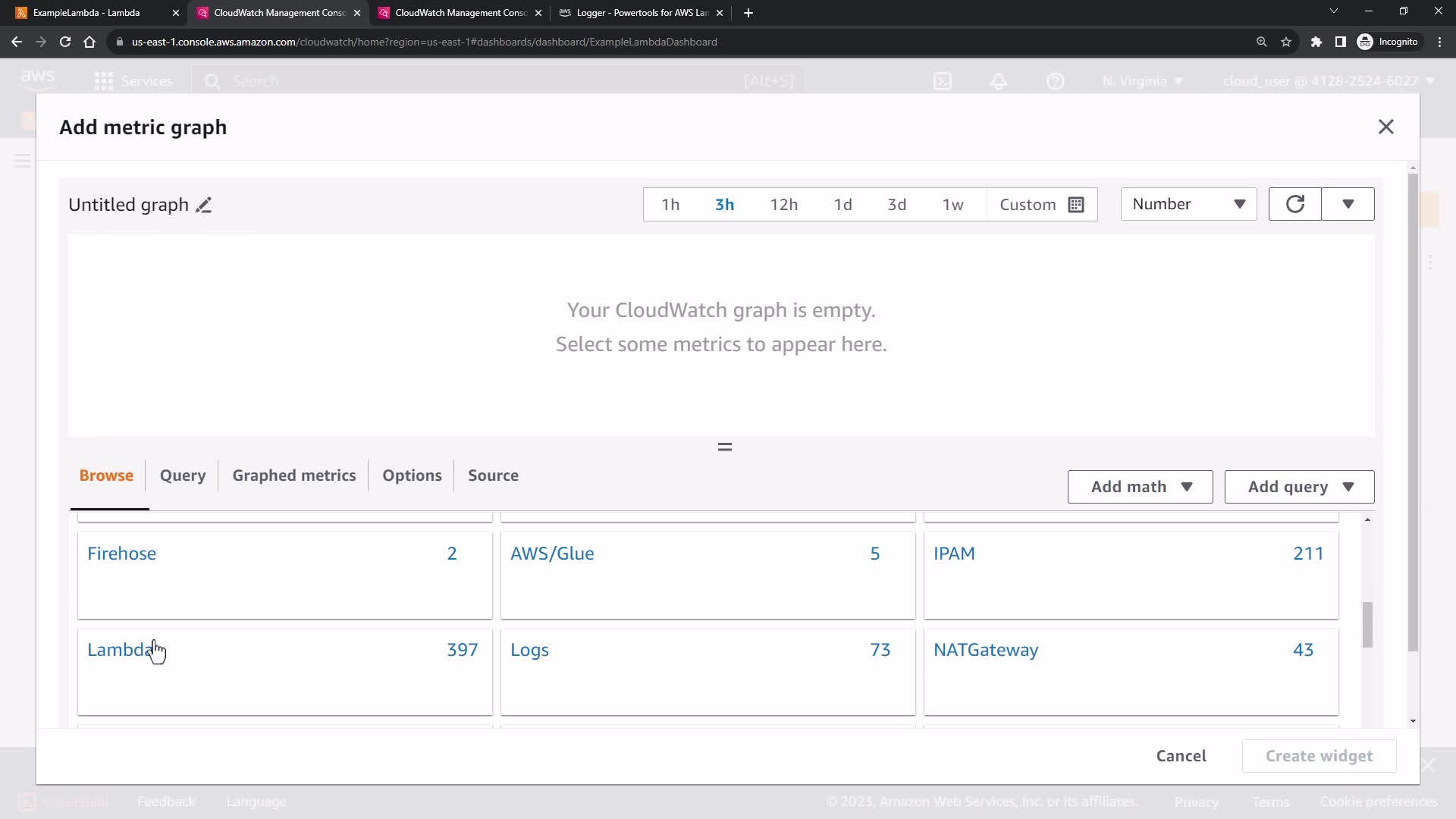
Task: Close the Add metric graph dialog
Action: tap(1385, 127)
